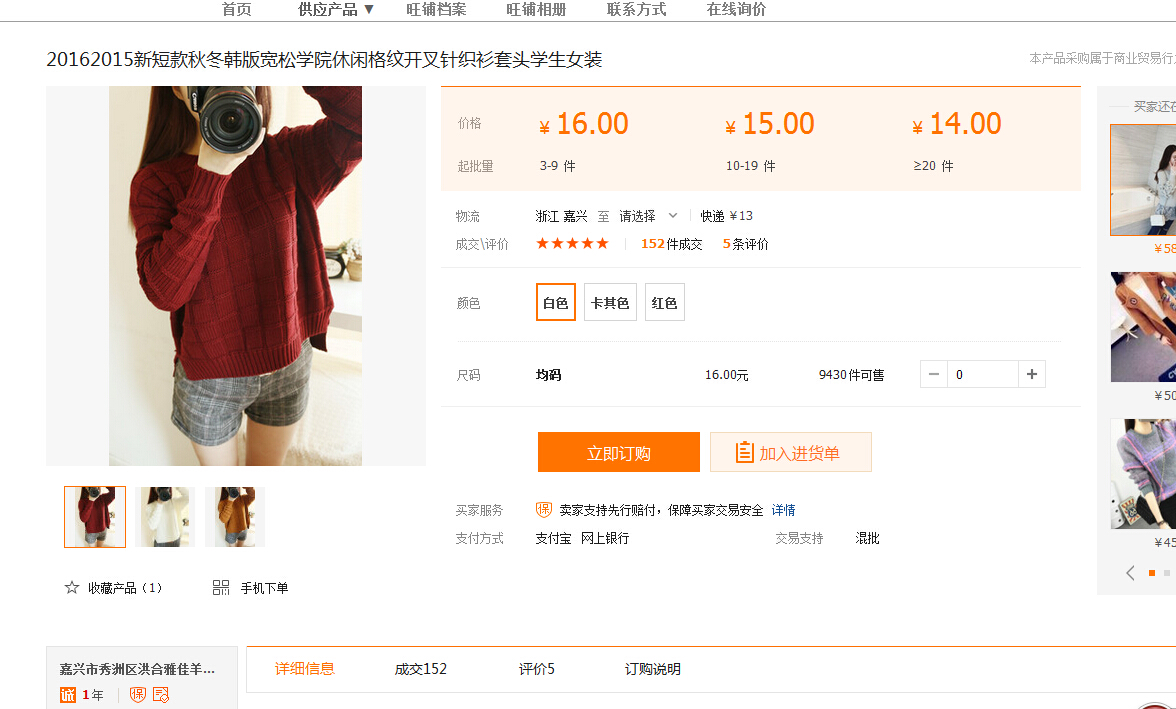Screen dimensions: 1176x709
Task: Click the quantity input field
Action: pos(982,374)
